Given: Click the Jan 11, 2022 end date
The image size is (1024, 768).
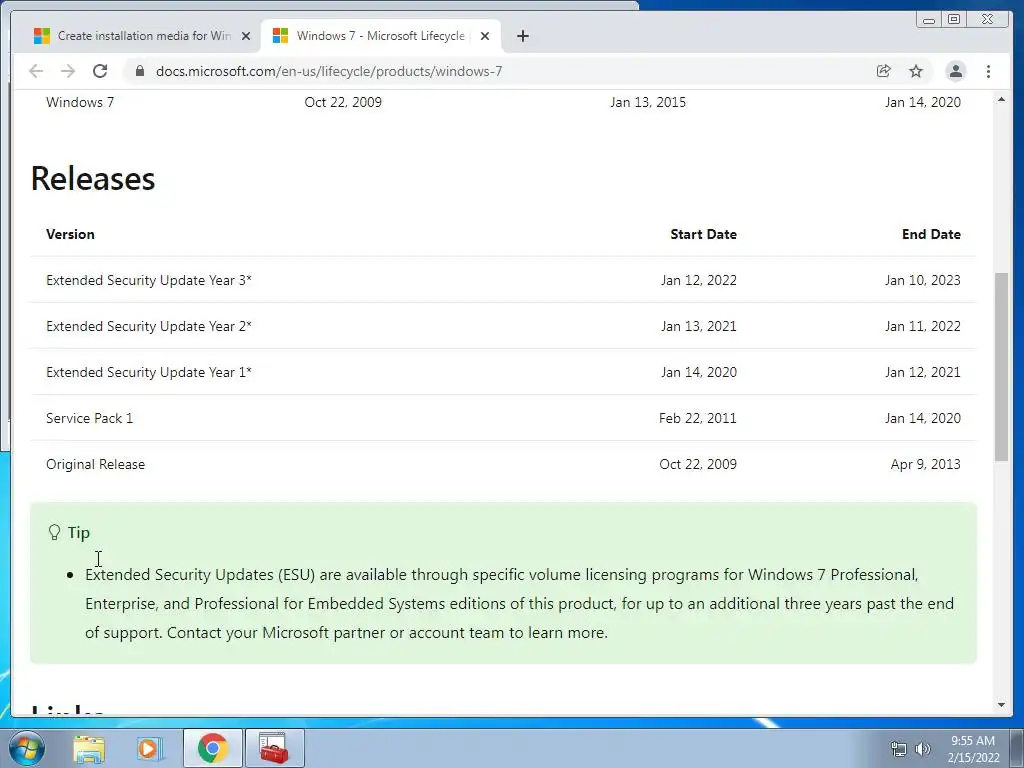Looking at the screenshot, I should pos(923,326).
